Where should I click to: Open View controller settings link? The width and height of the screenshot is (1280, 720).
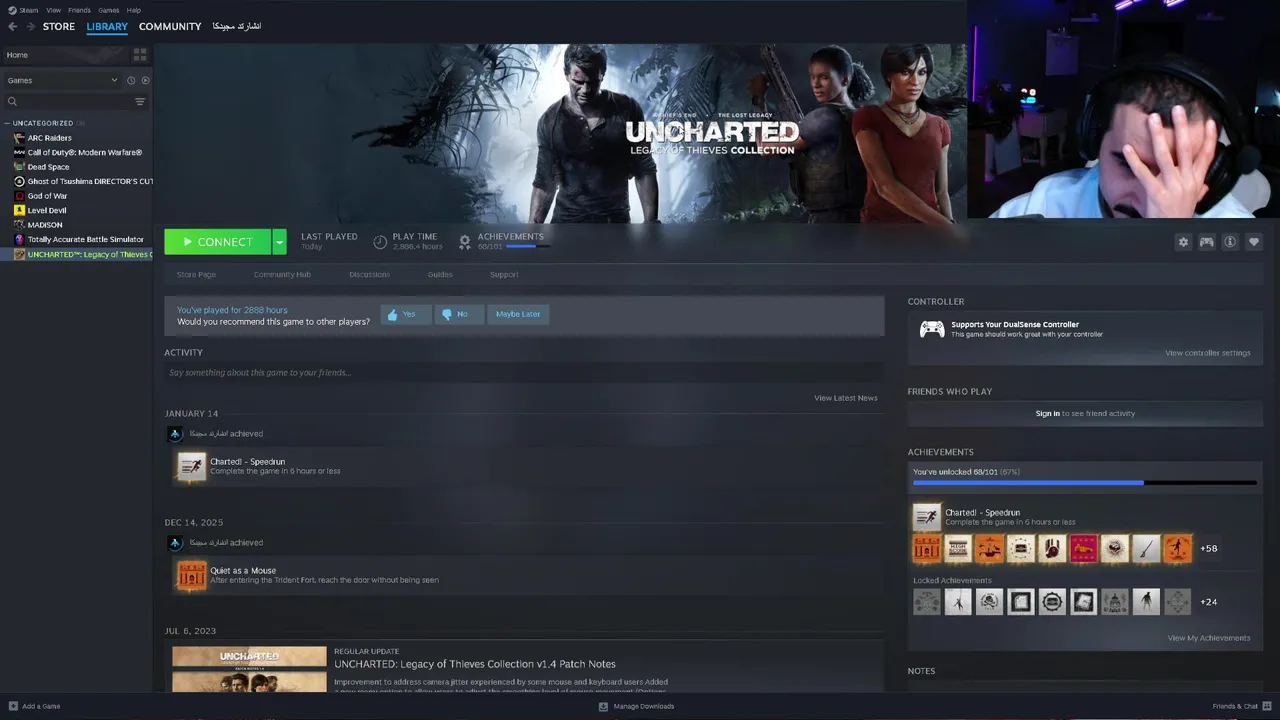coord(1207,353)
